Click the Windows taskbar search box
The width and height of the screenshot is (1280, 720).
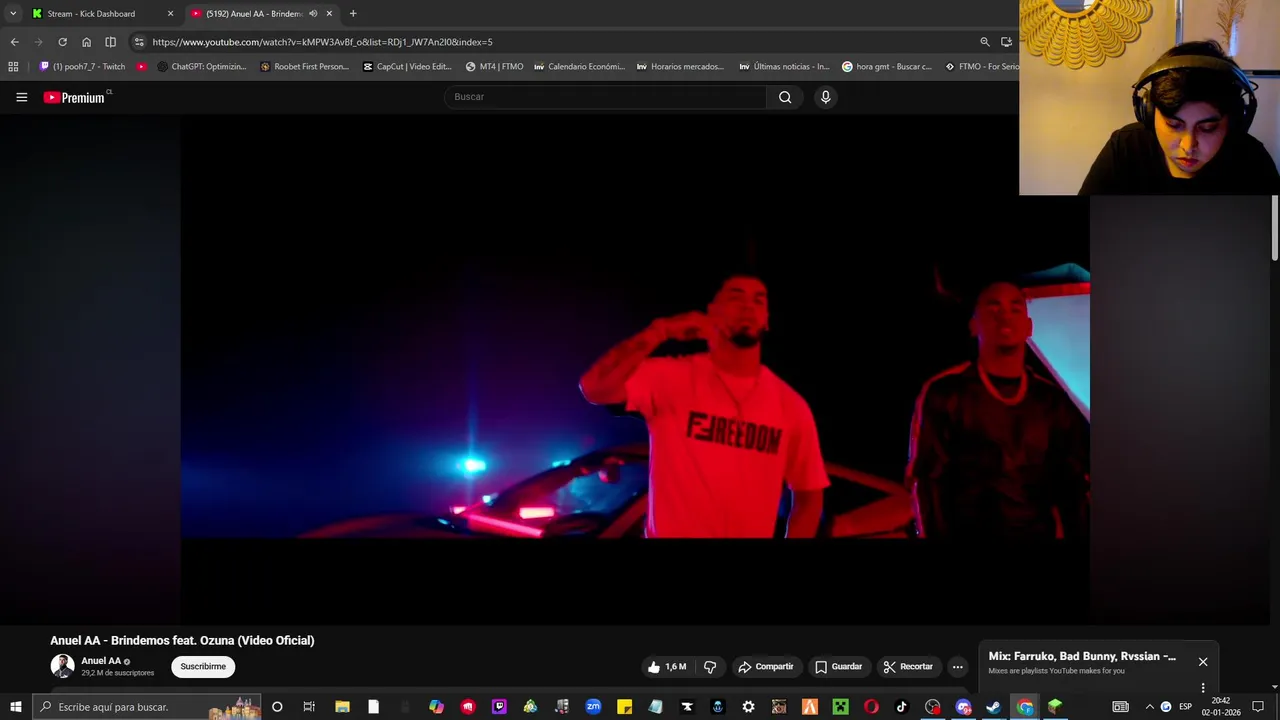click(x=147, y=707)
